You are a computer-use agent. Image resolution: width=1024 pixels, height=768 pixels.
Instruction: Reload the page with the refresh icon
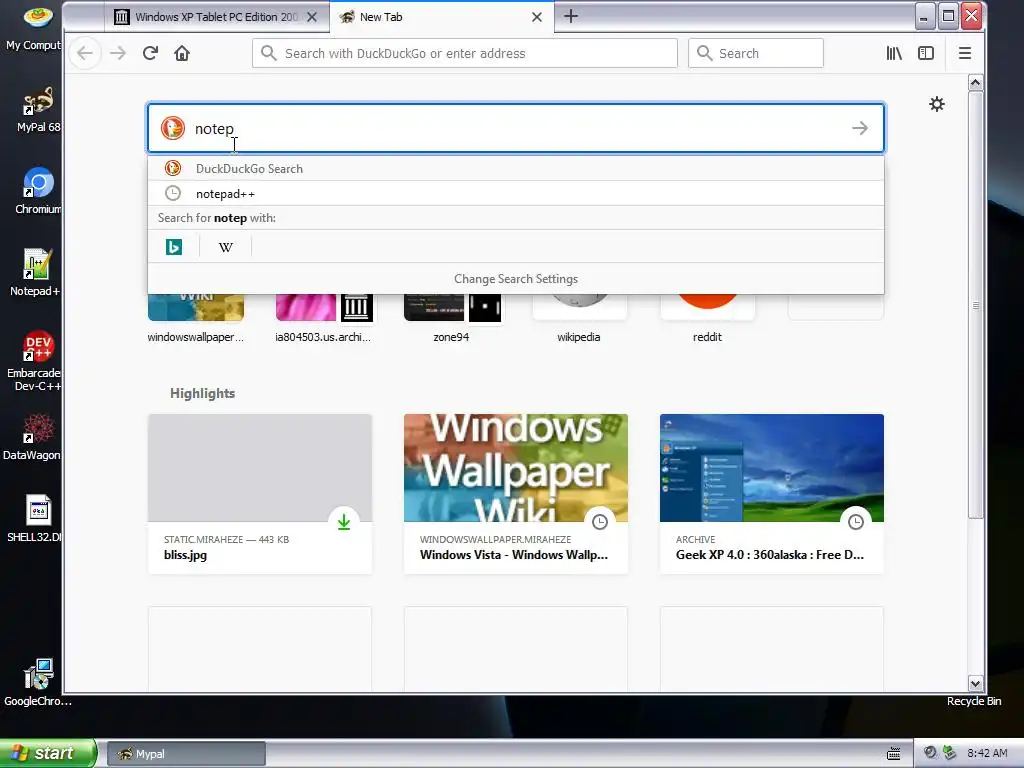click(150, 53)
